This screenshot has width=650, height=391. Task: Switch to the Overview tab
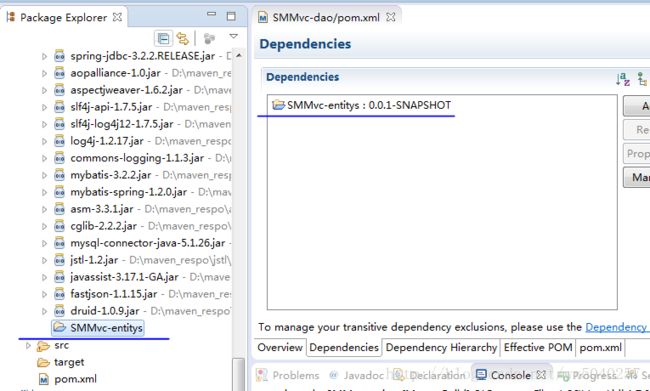tap(280, 347)
